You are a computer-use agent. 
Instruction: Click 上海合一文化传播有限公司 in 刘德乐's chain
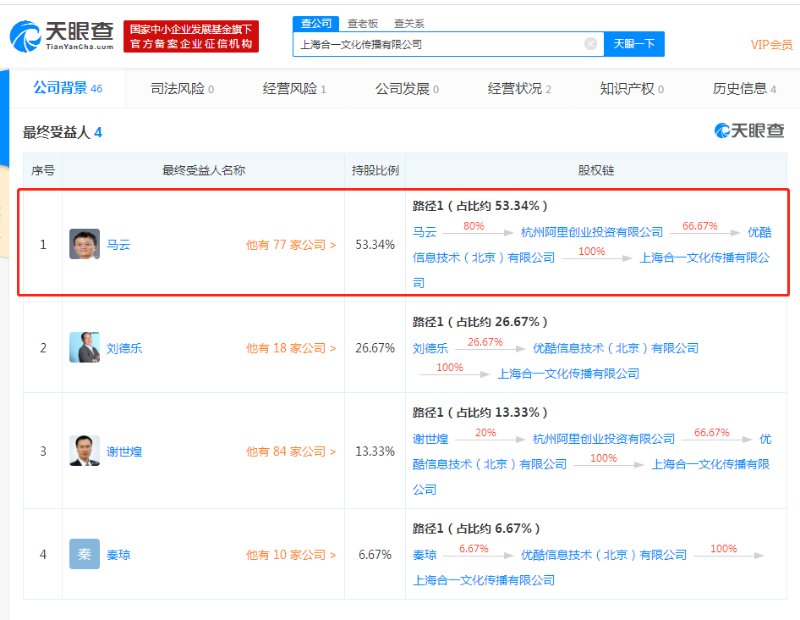click(568, 374)
